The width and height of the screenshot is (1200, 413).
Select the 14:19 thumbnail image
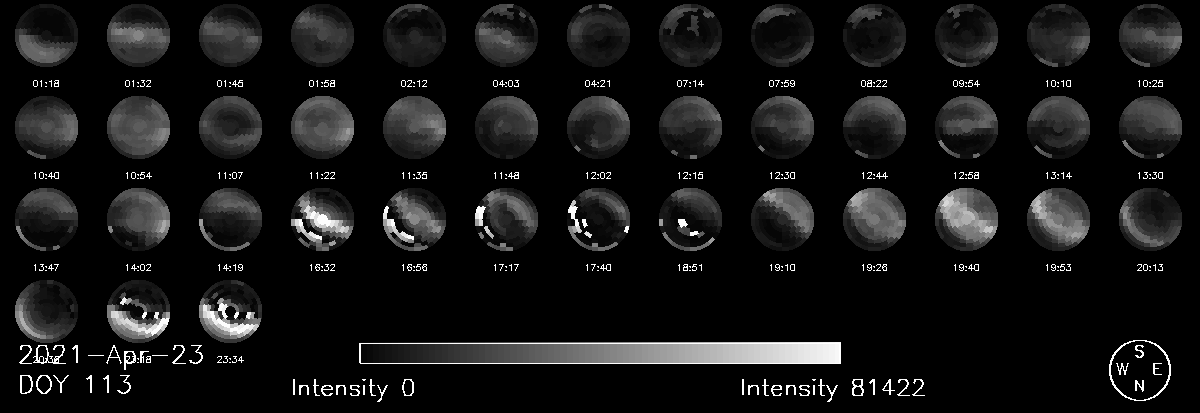[x=230, y=219]
